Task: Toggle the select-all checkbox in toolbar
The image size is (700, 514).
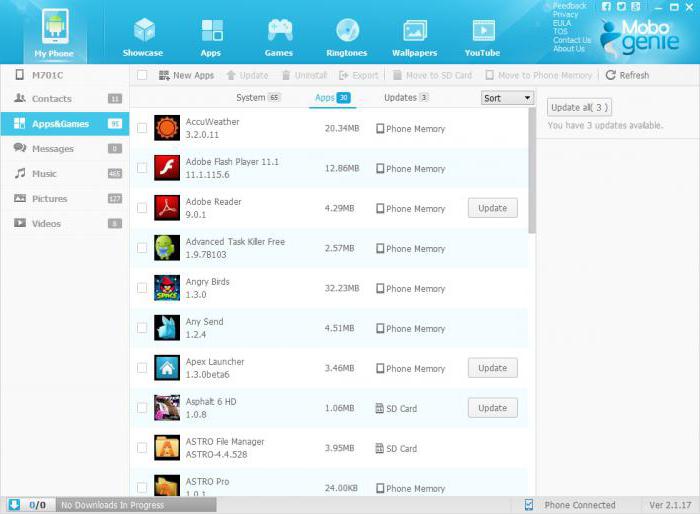Action: [142, 75]
